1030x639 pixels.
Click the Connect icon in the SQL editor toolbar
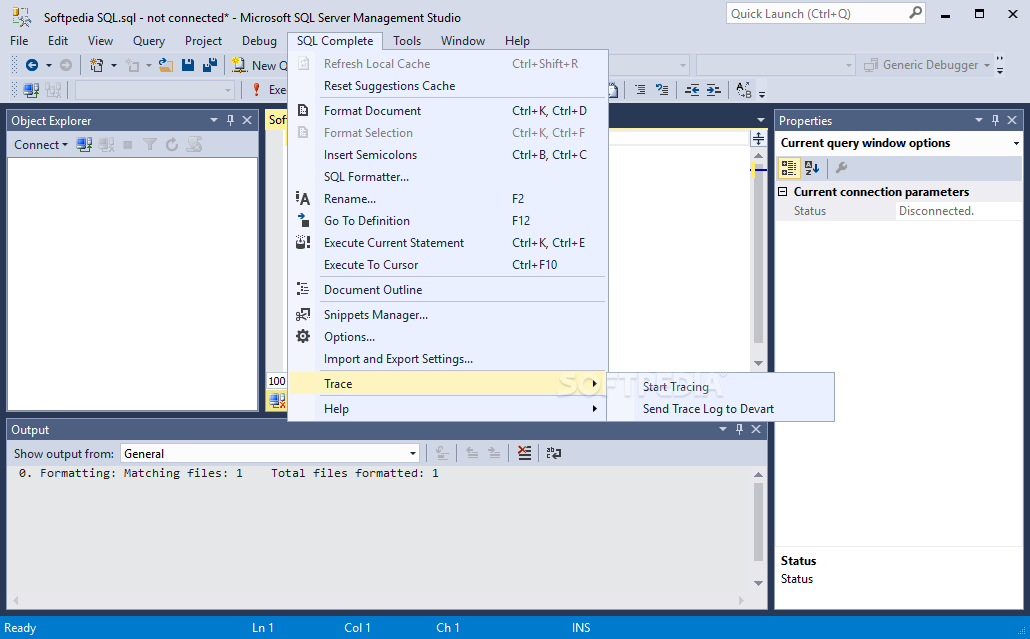click(31, 90)
